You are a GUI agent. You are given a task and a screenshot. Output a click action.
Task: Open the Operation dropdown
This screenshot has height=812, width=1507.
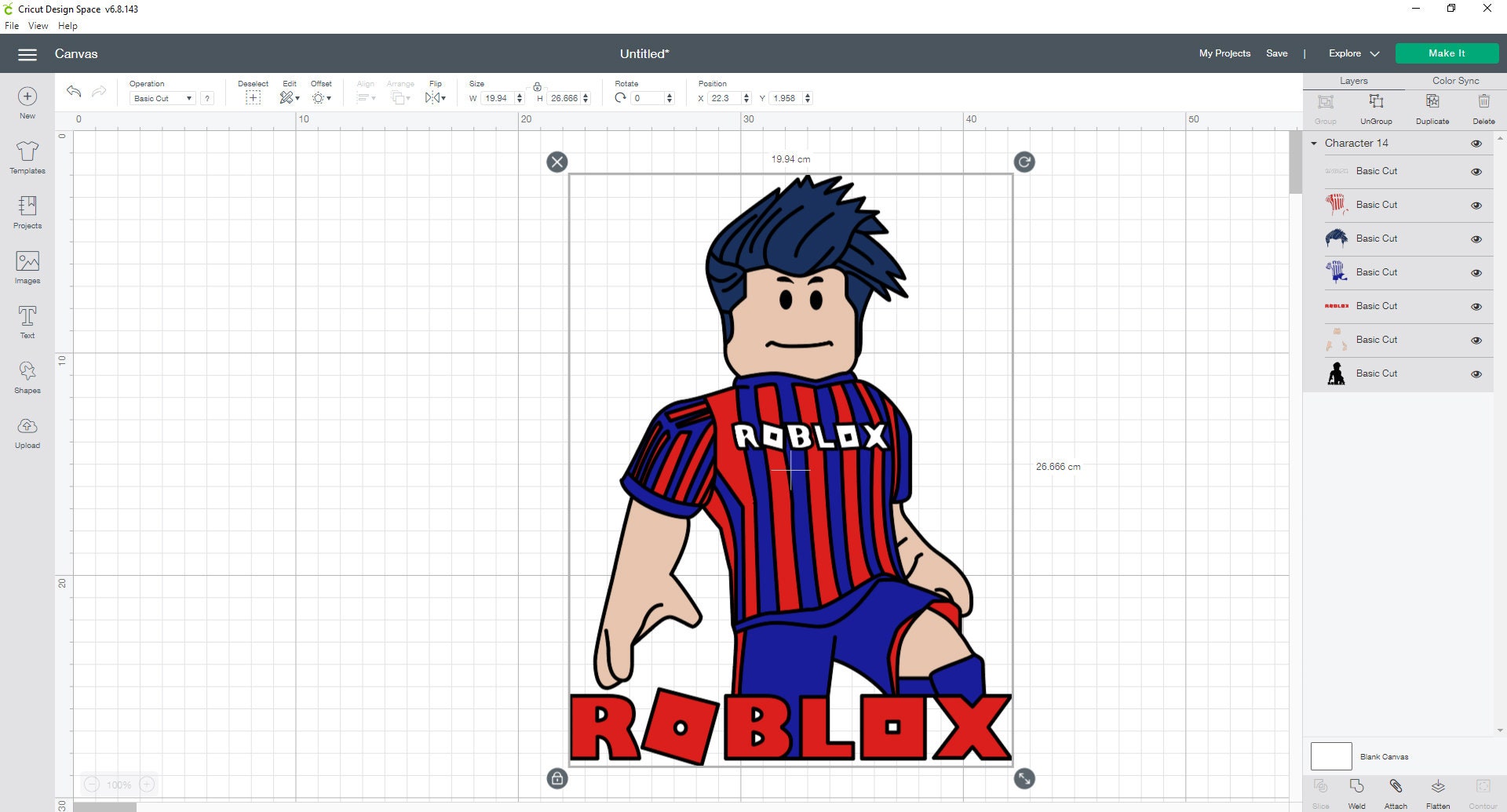tap(162, 98)
